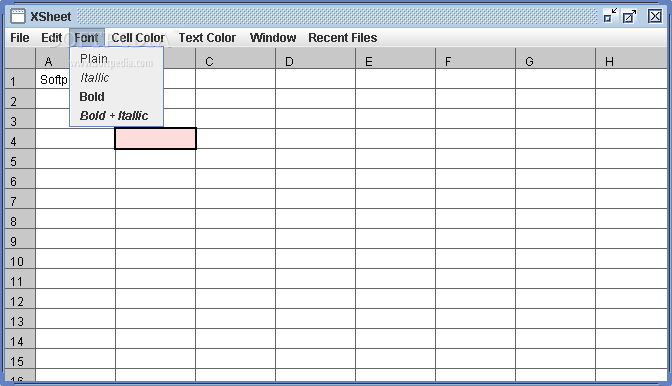
Task: Select row header 11
Action: 20,278
